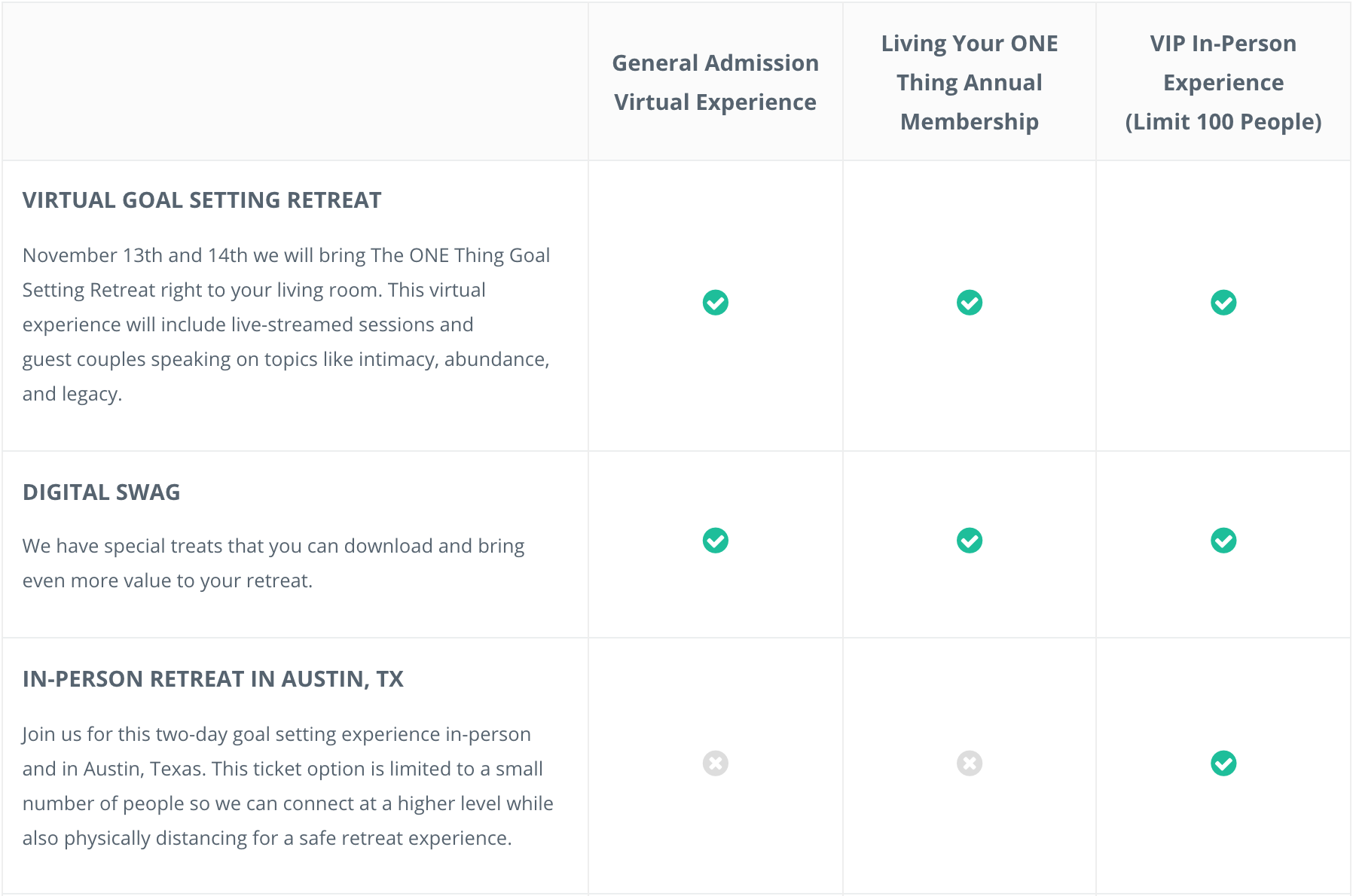1353x896 pixels.
Task: Select the General Admission Virtual Experience header
Action: point(715,82)
